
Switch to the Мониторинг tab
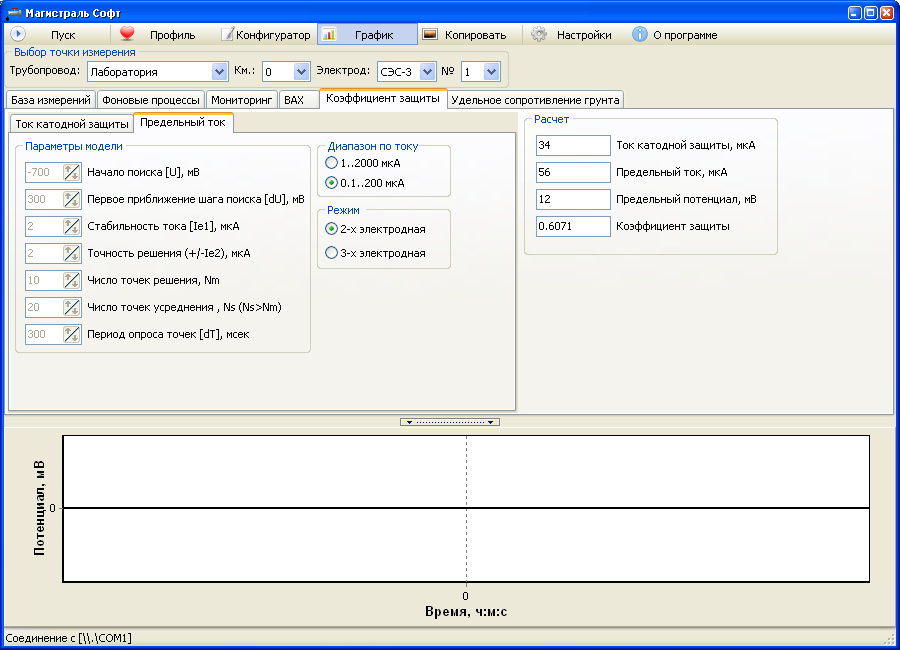pos(242,100)
